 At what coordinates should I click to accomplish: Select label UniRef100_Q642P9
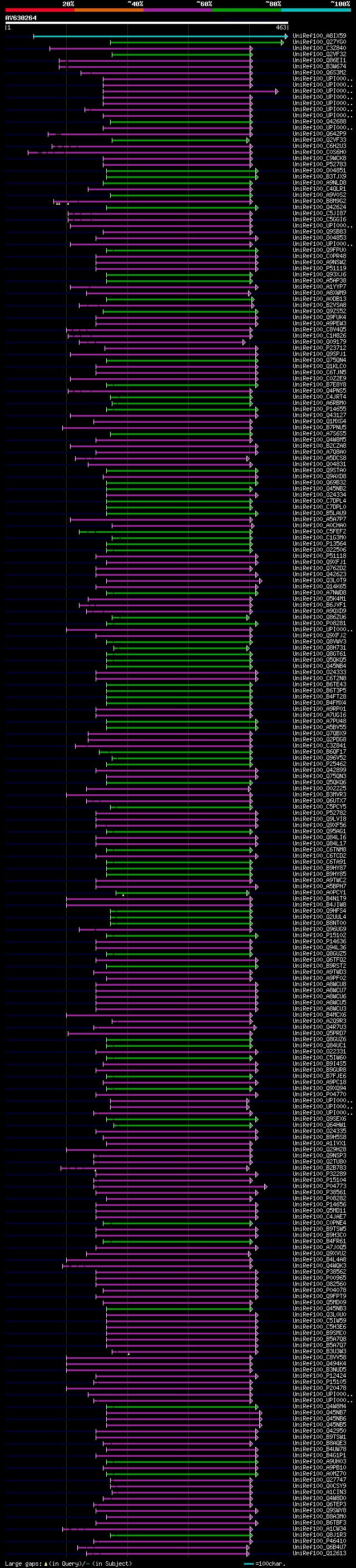[319, 133]
